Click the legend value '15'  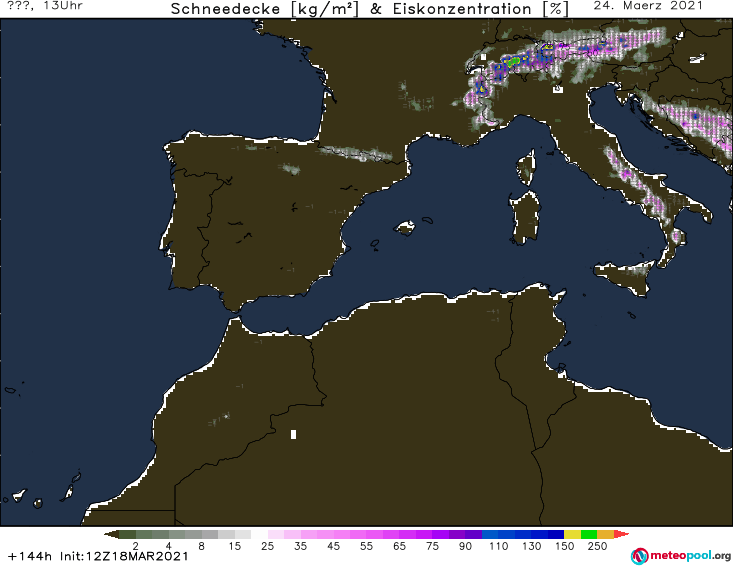point(235,546)
